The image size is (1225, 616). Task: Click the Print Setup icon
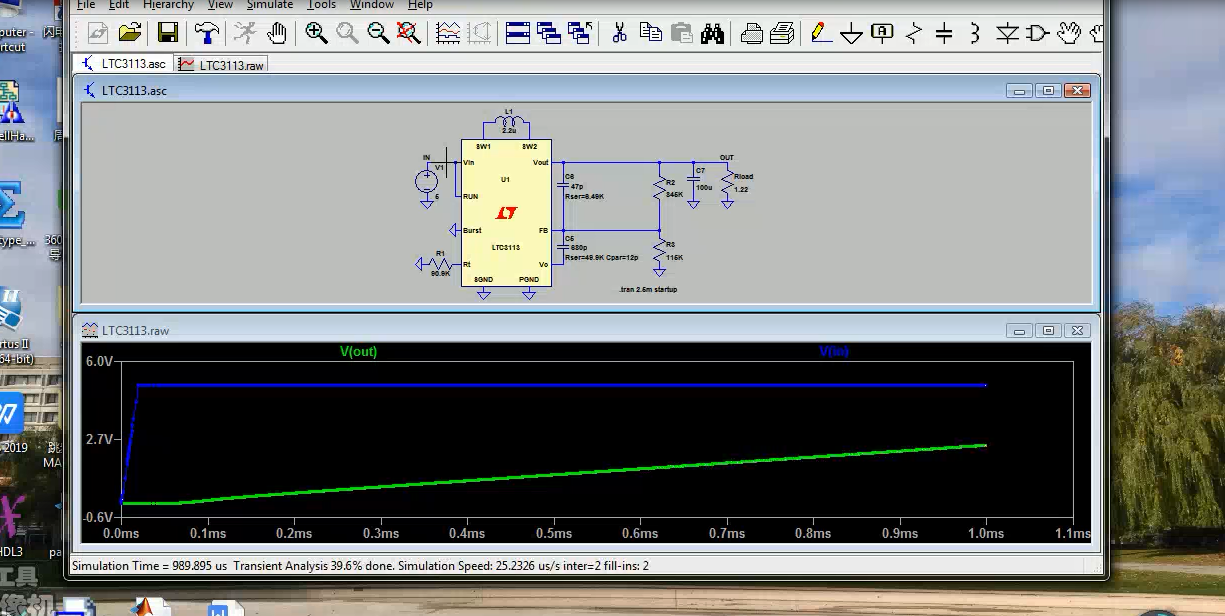coord(751,33)
